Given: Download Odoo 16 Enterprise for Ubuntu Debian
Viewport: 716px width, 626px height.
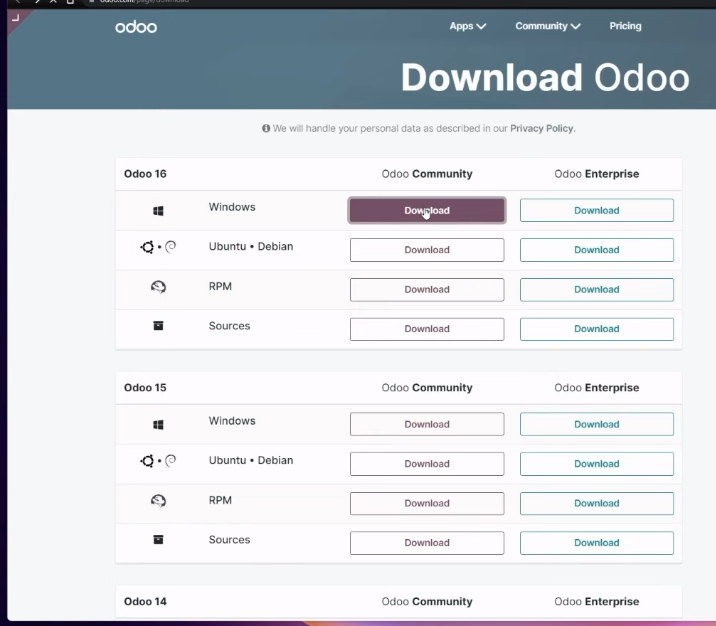Looking at the screenshot, I should [597, 250].
